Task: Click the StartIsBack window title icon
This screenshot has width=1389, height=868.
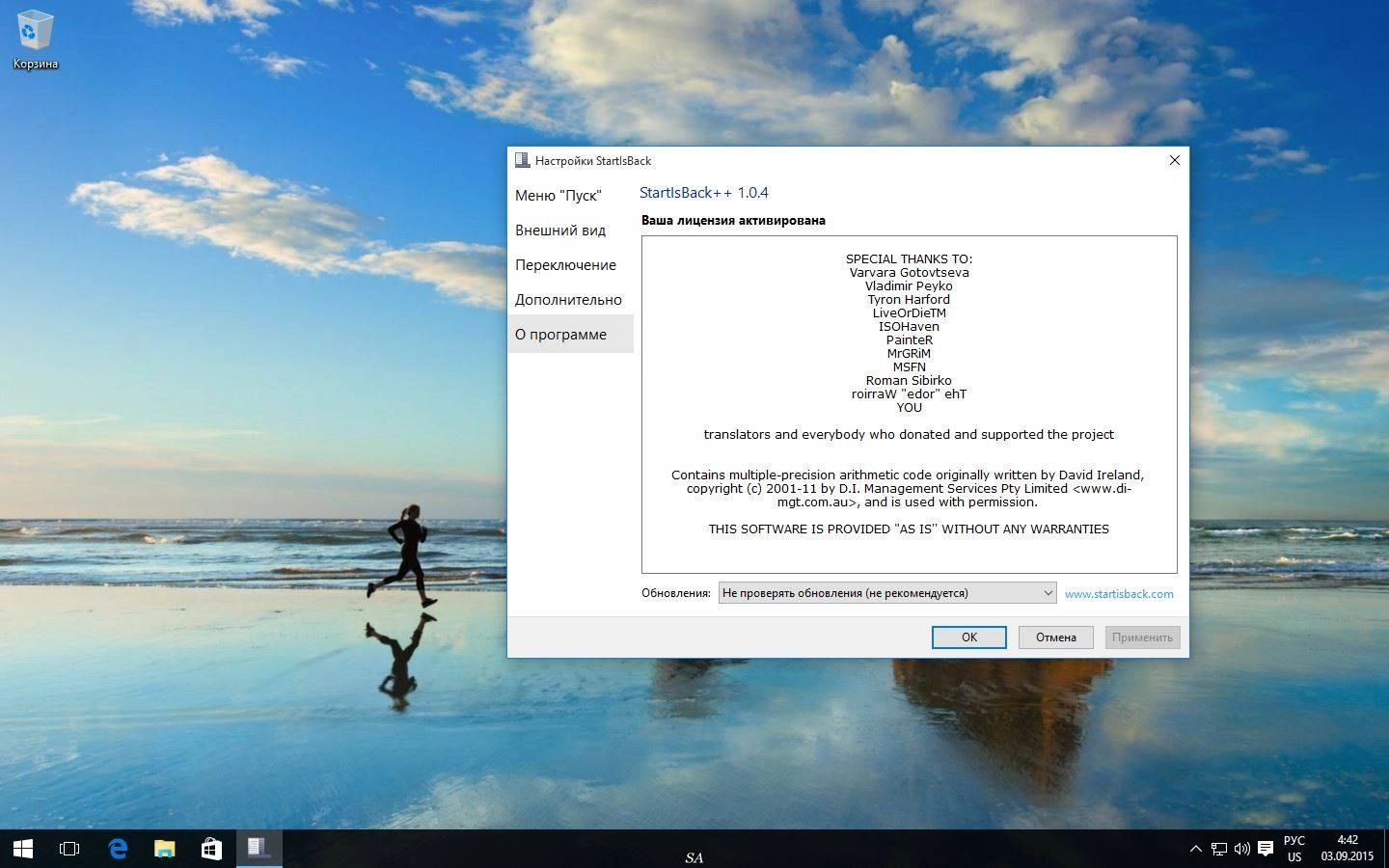Action: 522,160
